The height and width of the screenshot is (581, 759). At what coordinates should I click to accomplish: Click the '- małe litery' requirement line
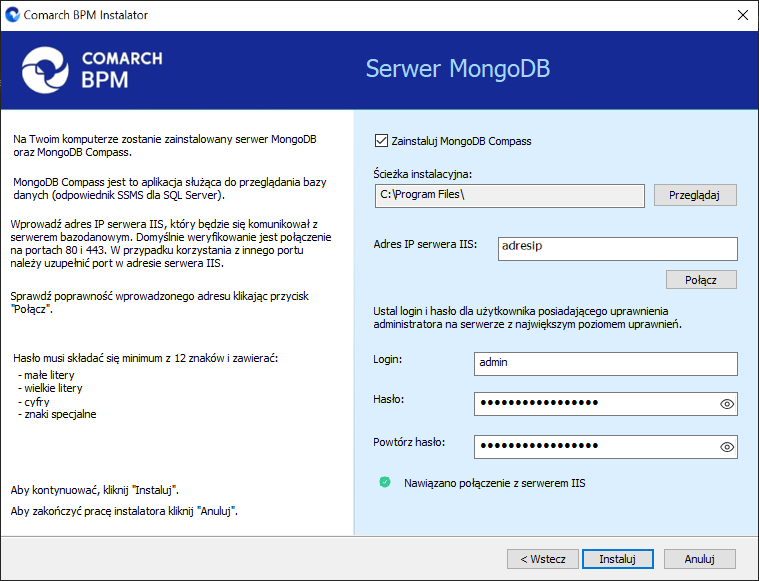point(46,375)
